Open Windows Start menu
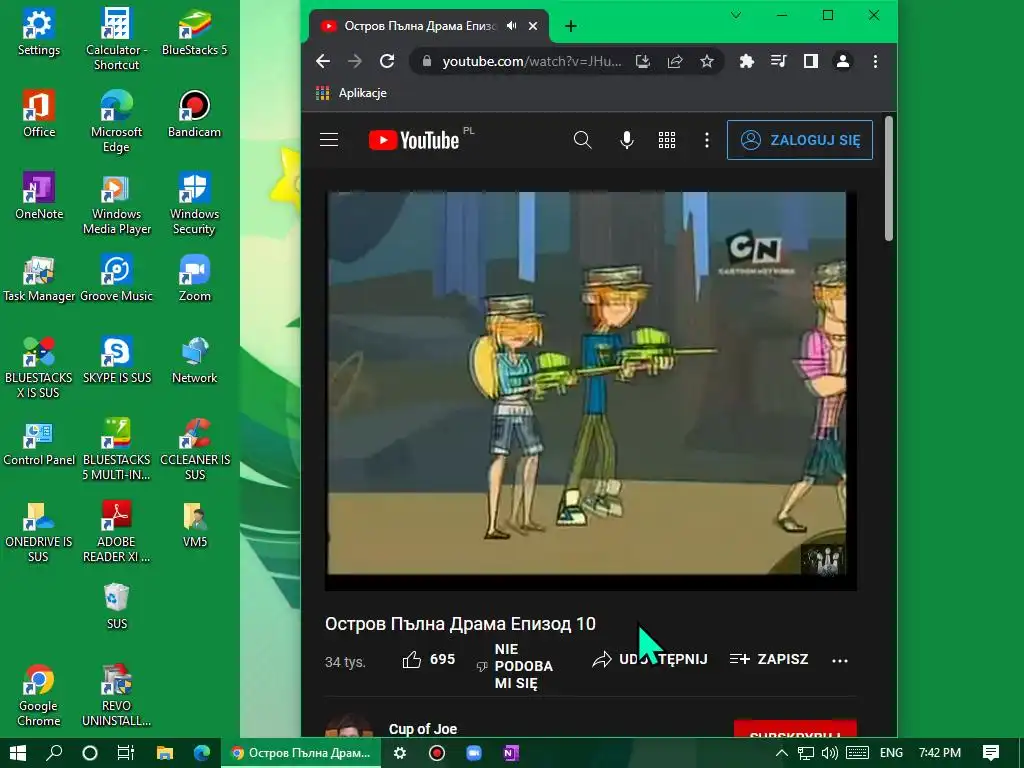 (x=18, y=753)
